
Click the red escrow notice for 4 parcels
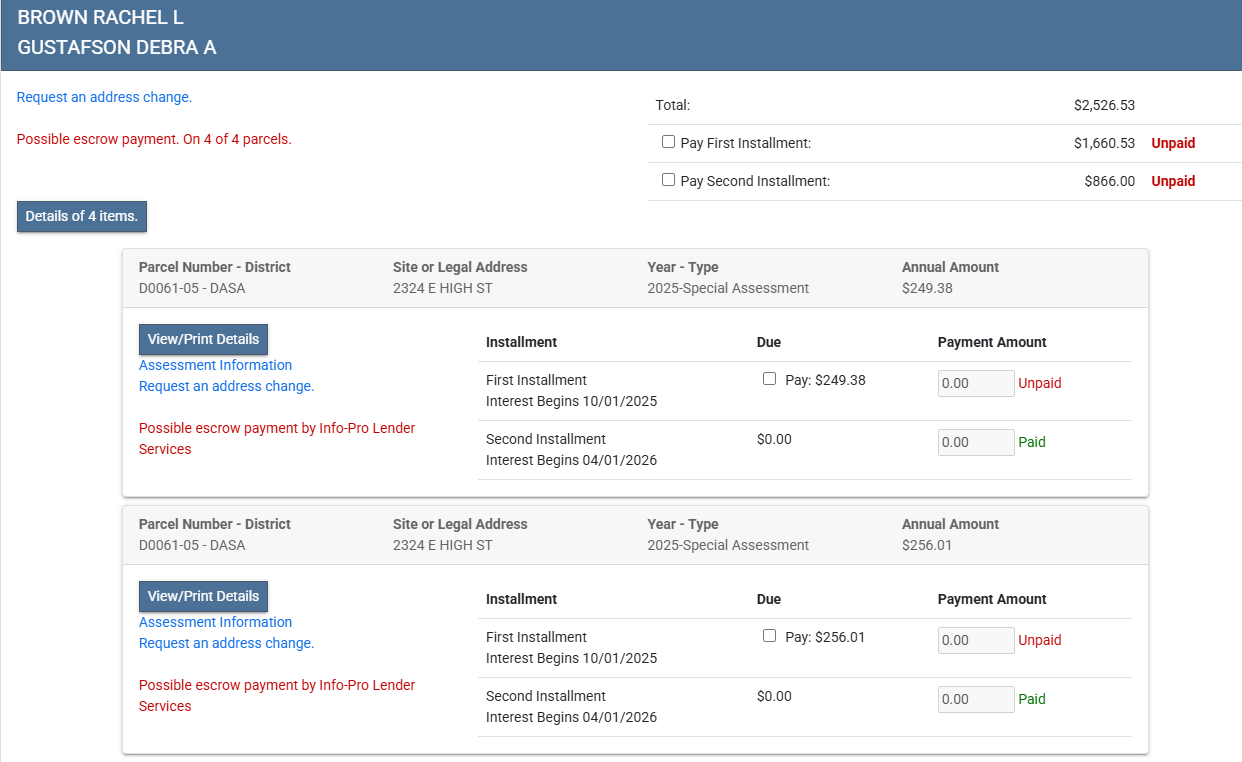(154, 139)
